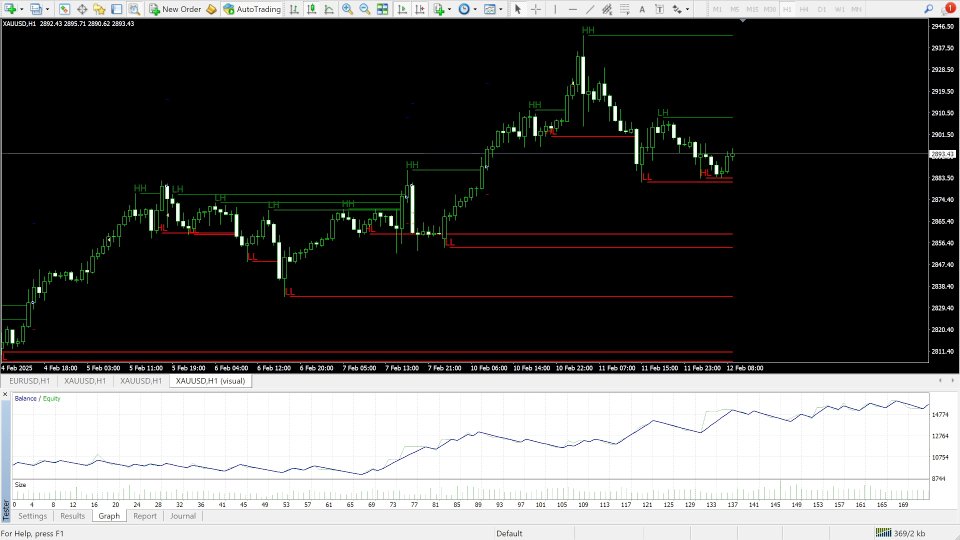Select the XAUUSD,H1 (visual) chart tab
960x540 pixels.
point(210,381)
